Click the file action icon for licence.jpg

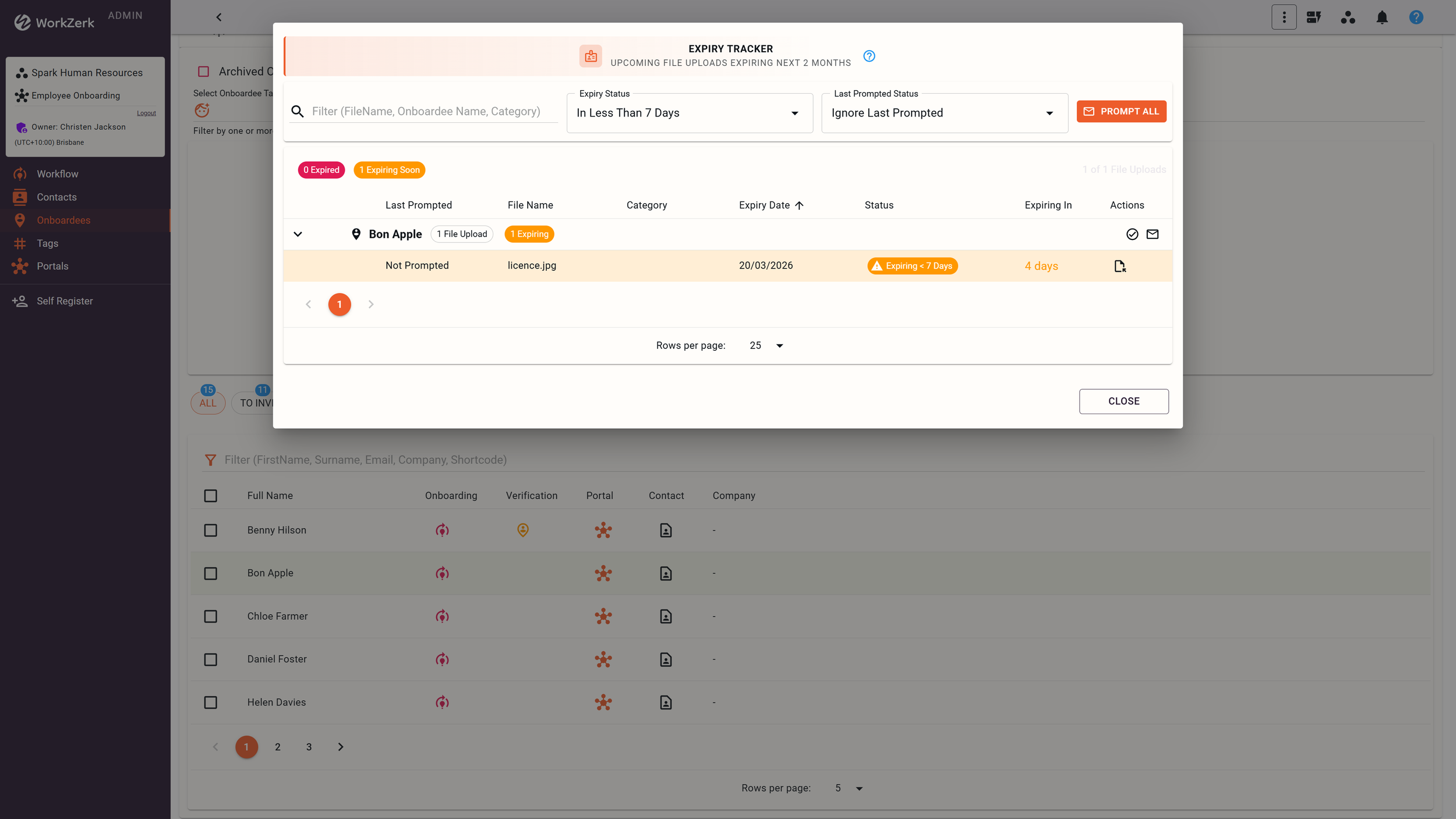point(1119,266)
